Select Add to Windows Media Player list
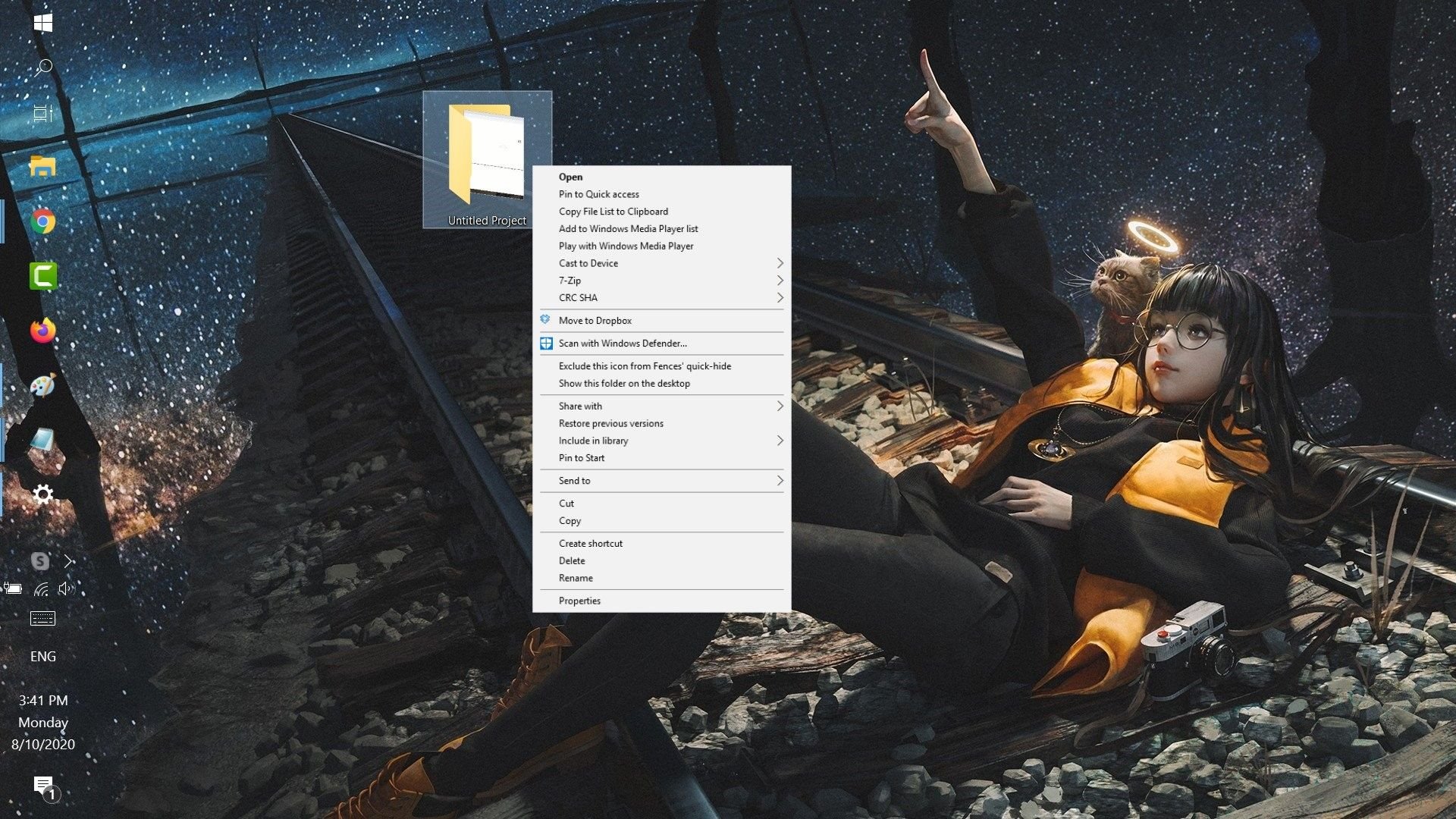1456x819 pixels. (x=662, y=228)
